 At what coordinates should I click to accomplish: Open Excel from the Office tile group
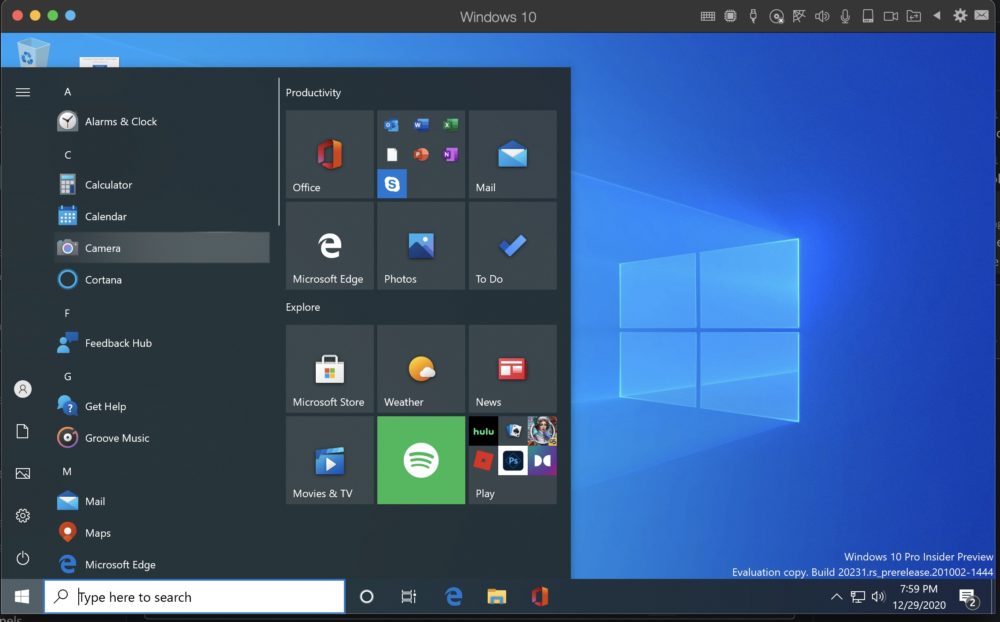click(x=450, y=124)
